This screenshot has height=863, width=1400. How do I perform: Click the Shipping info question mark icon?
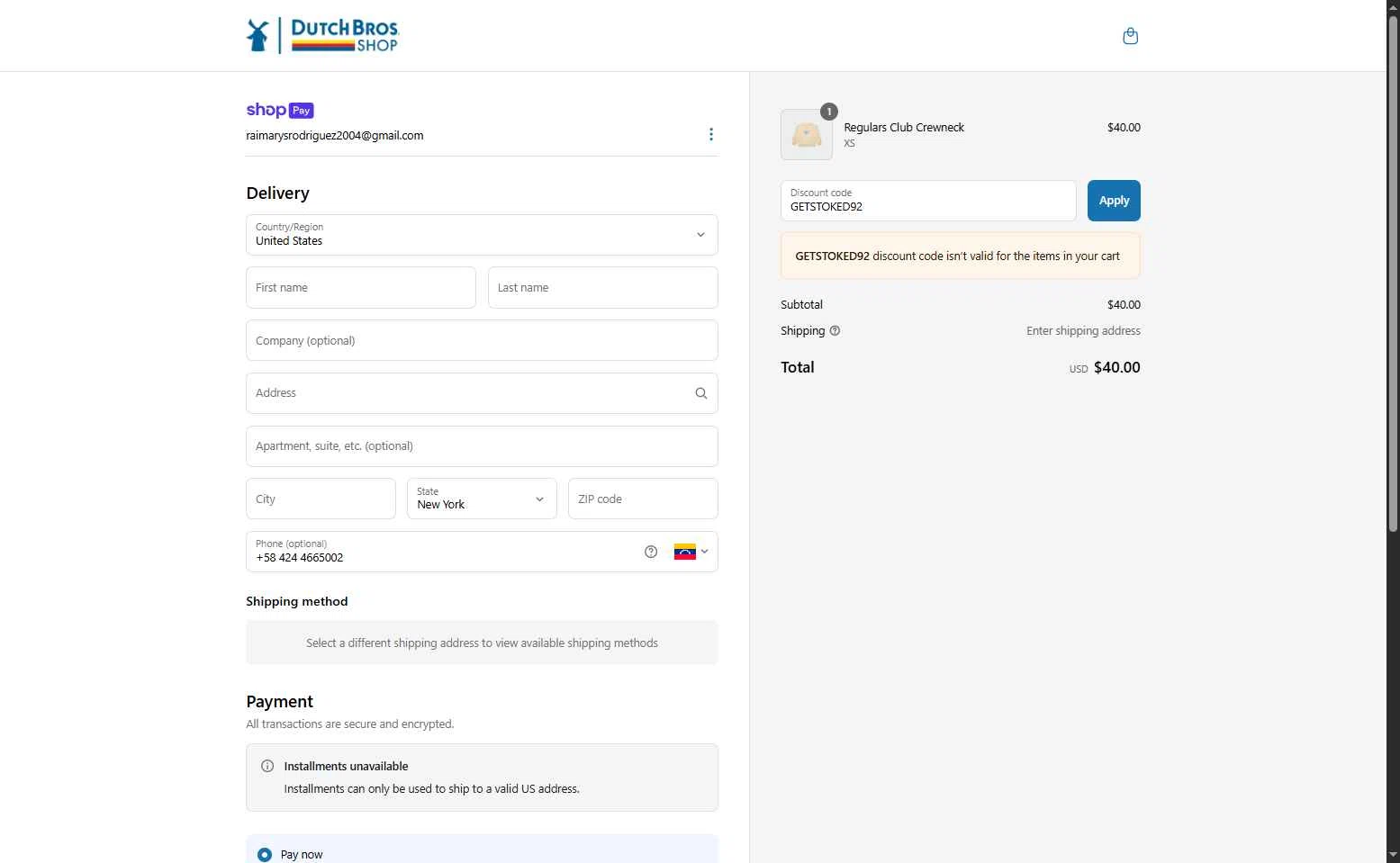click(835, 330)
